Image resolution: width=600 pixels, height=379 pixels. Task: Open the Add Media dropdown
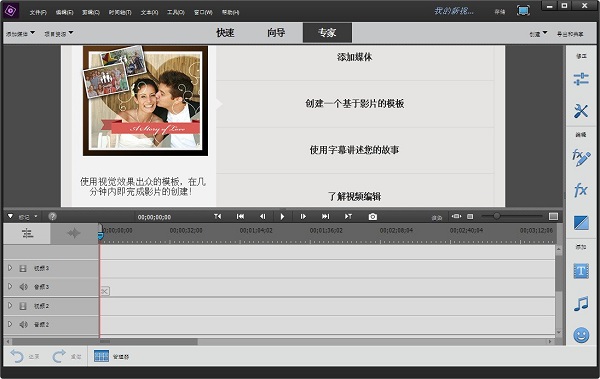tap(20, 34)
